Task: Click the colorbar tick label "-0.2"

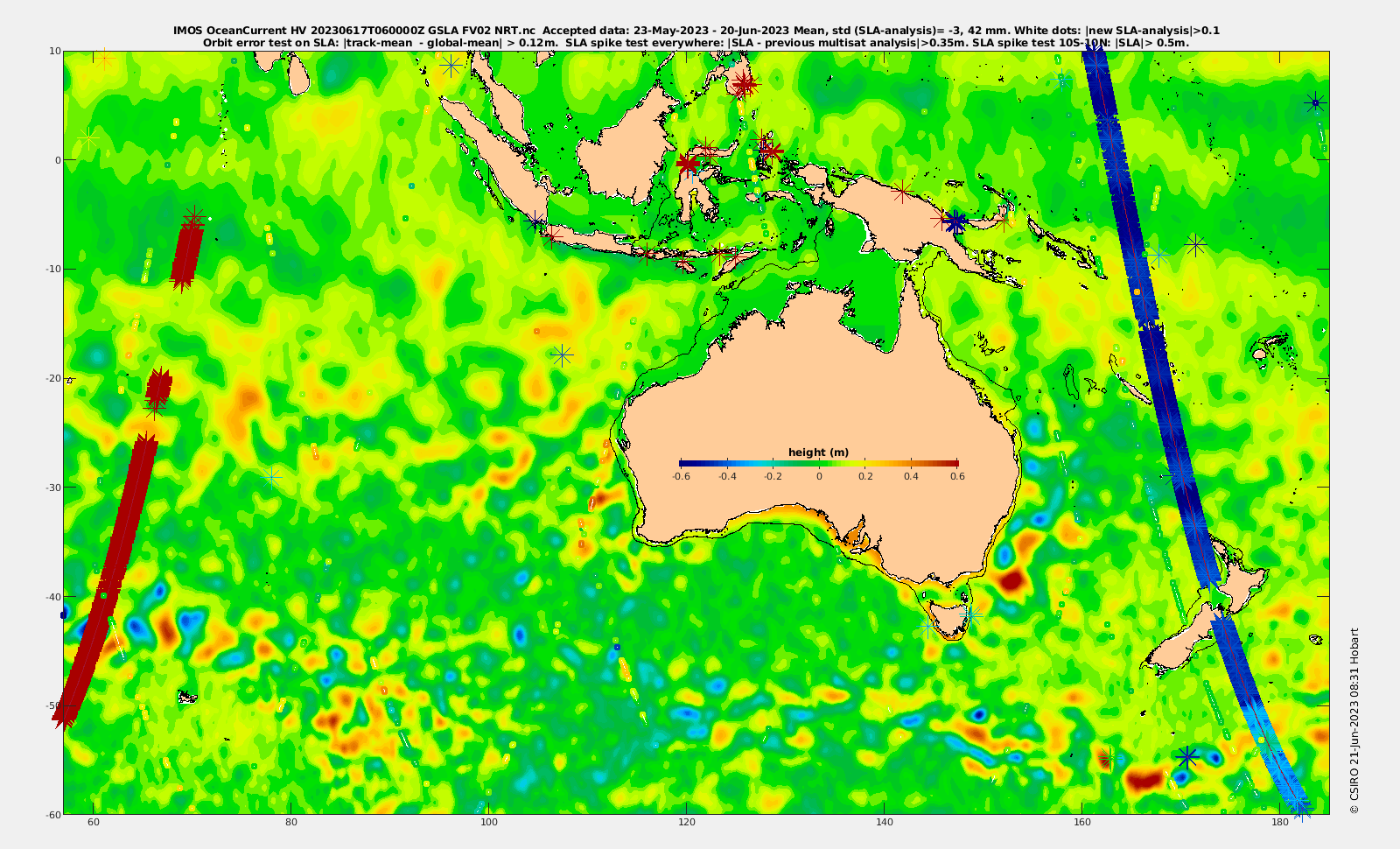Action: tap(773, 477)
